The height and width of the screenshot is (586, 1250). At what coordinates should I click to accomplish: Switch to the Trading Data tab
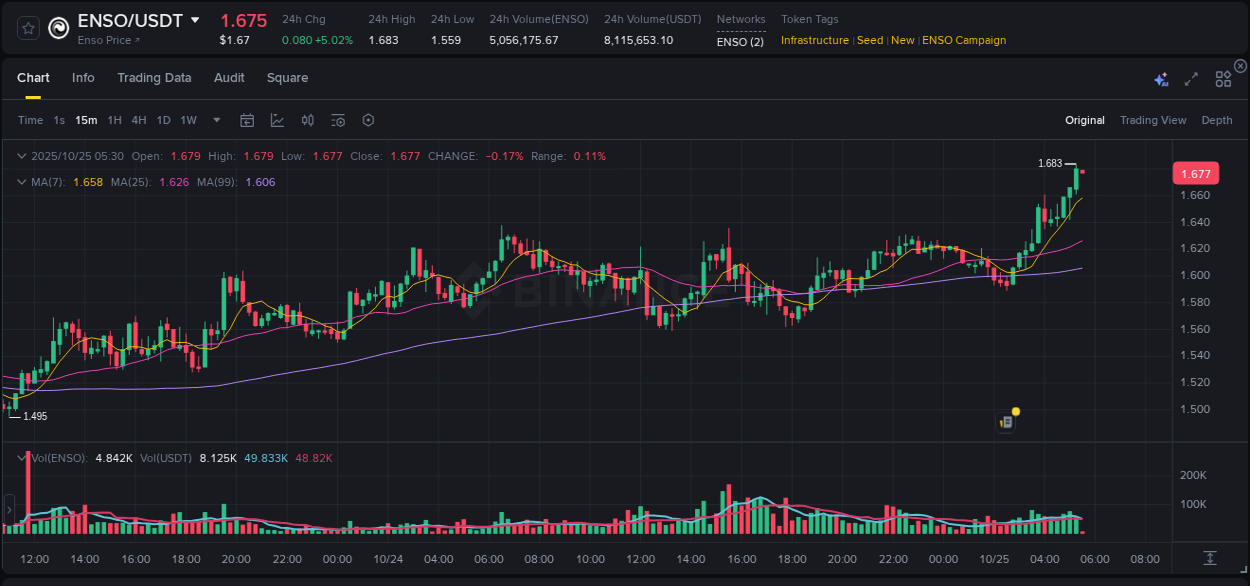click(154, 77)
